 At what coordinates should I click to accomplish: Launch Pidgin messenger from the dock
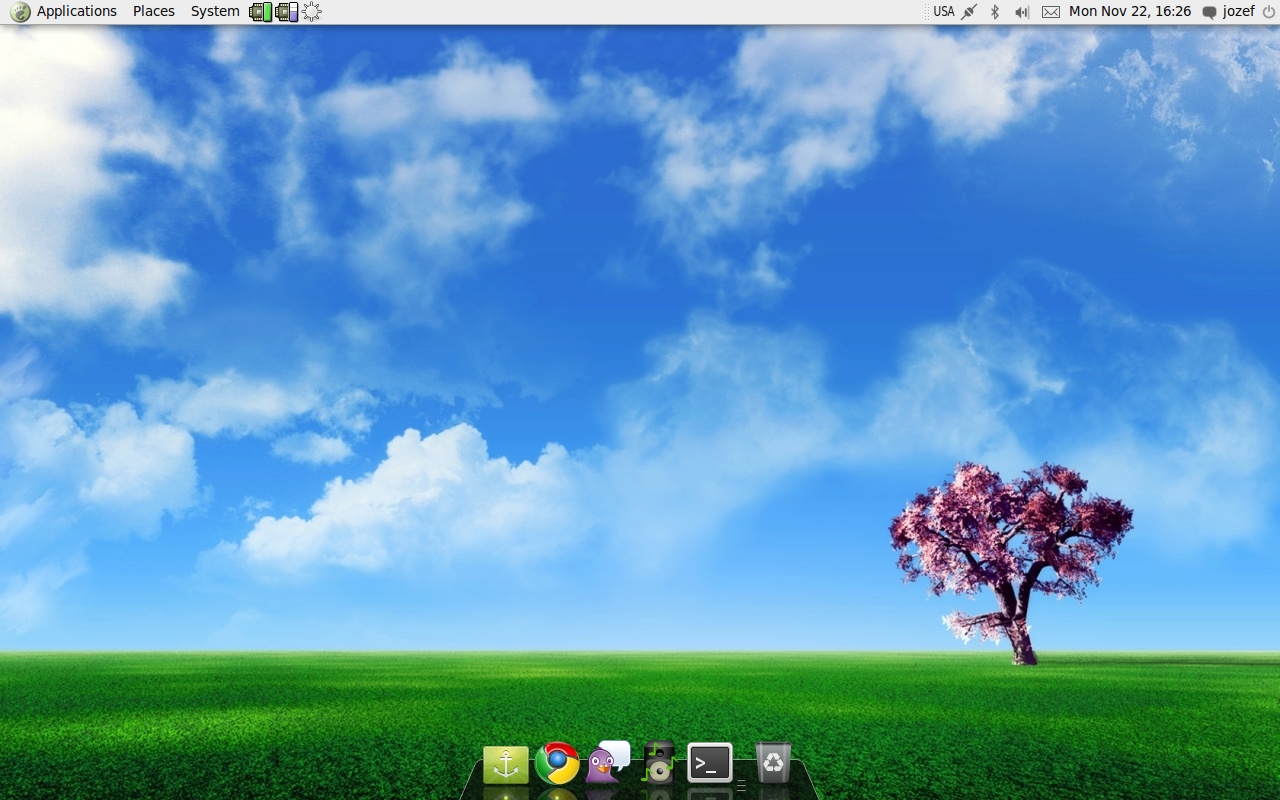(608, 762)
